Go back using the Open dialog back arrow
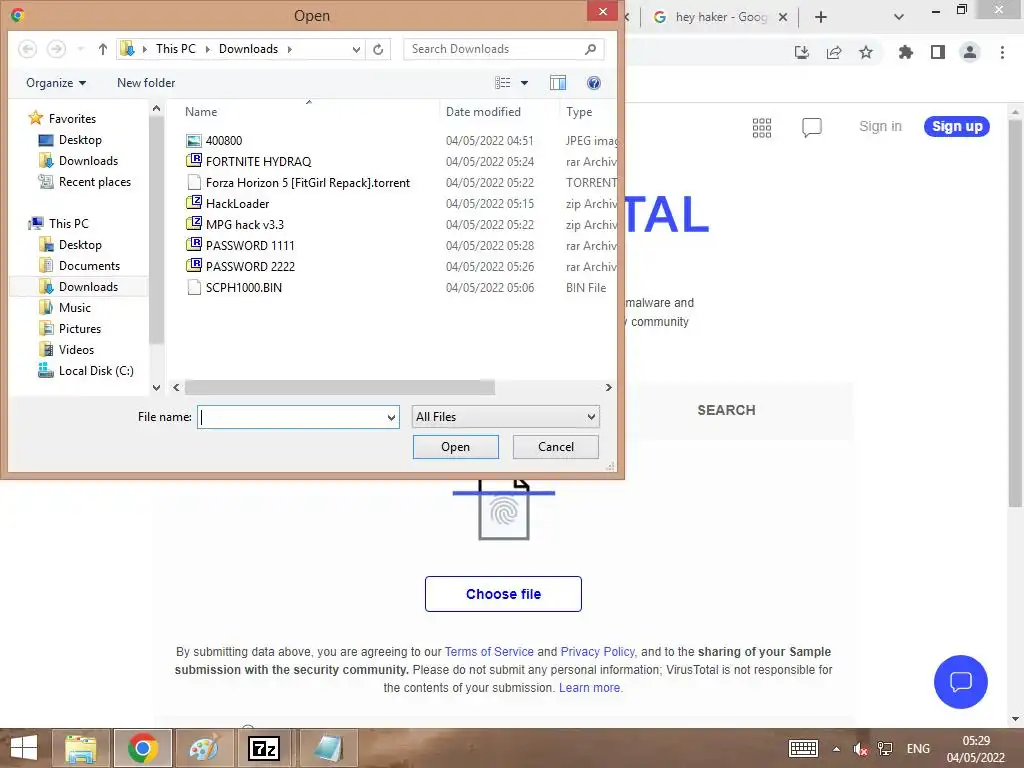The image size is (1024, 768). (27, 49)
